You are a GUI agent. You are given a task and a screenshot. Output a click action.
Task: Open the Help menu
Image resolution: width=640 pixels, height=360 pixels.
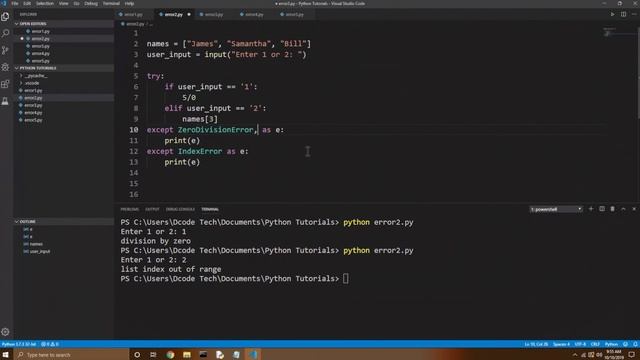click(x=129, y=3)
